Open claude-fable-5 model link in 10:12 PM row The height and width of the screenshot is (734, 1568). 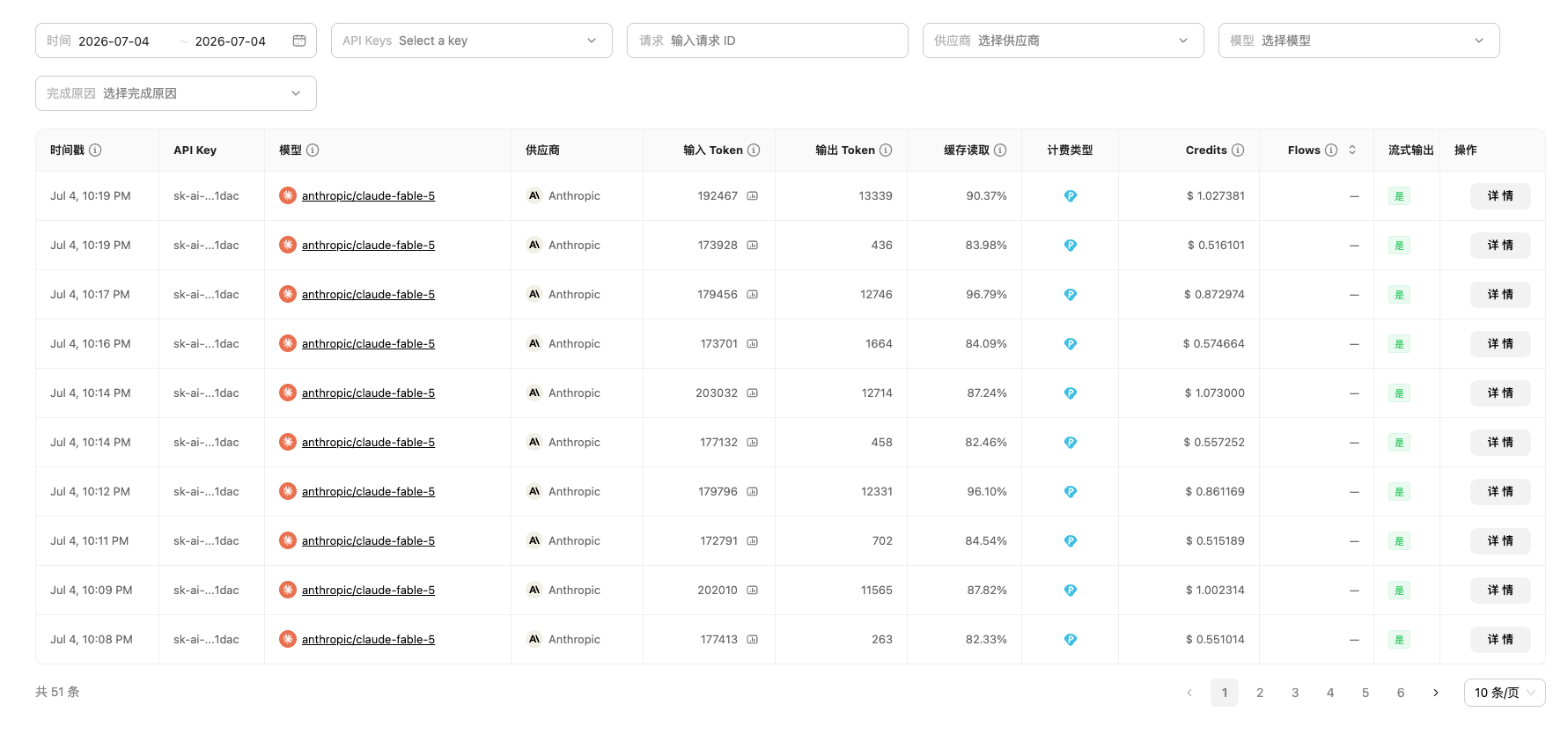pyautogui.click(x=368, y=492)
